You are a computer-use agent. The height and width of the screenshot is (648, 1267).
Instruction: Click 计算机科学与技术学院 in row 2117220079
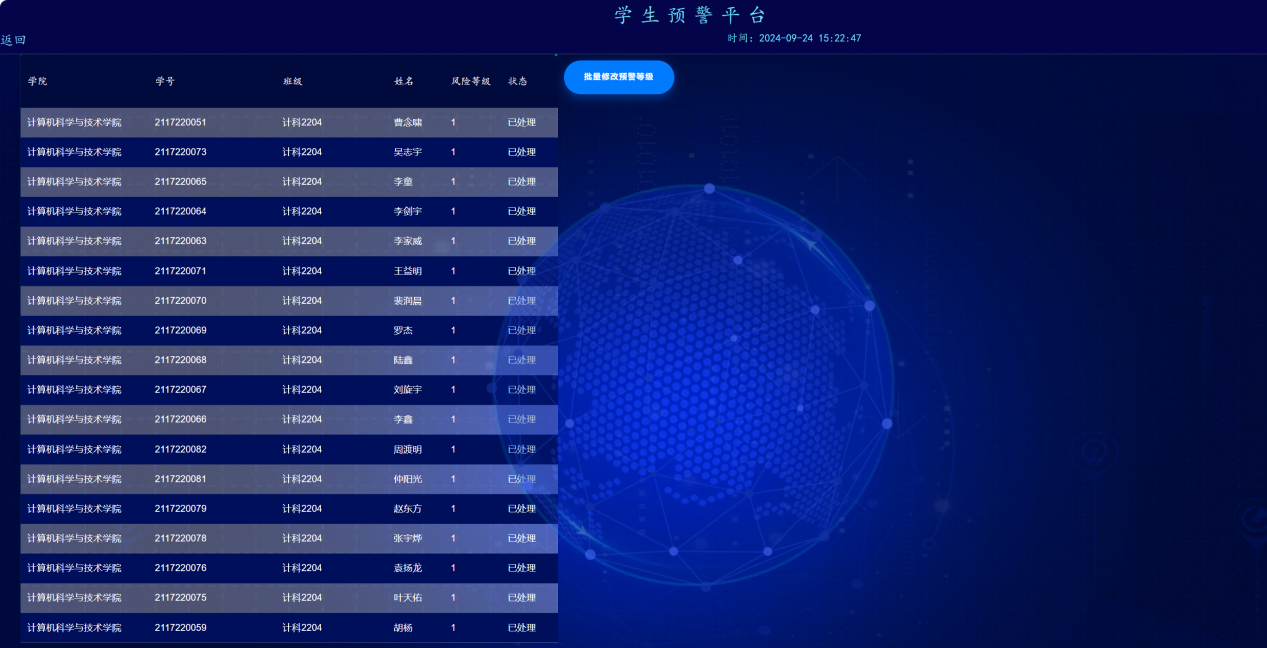click(74, 509)
